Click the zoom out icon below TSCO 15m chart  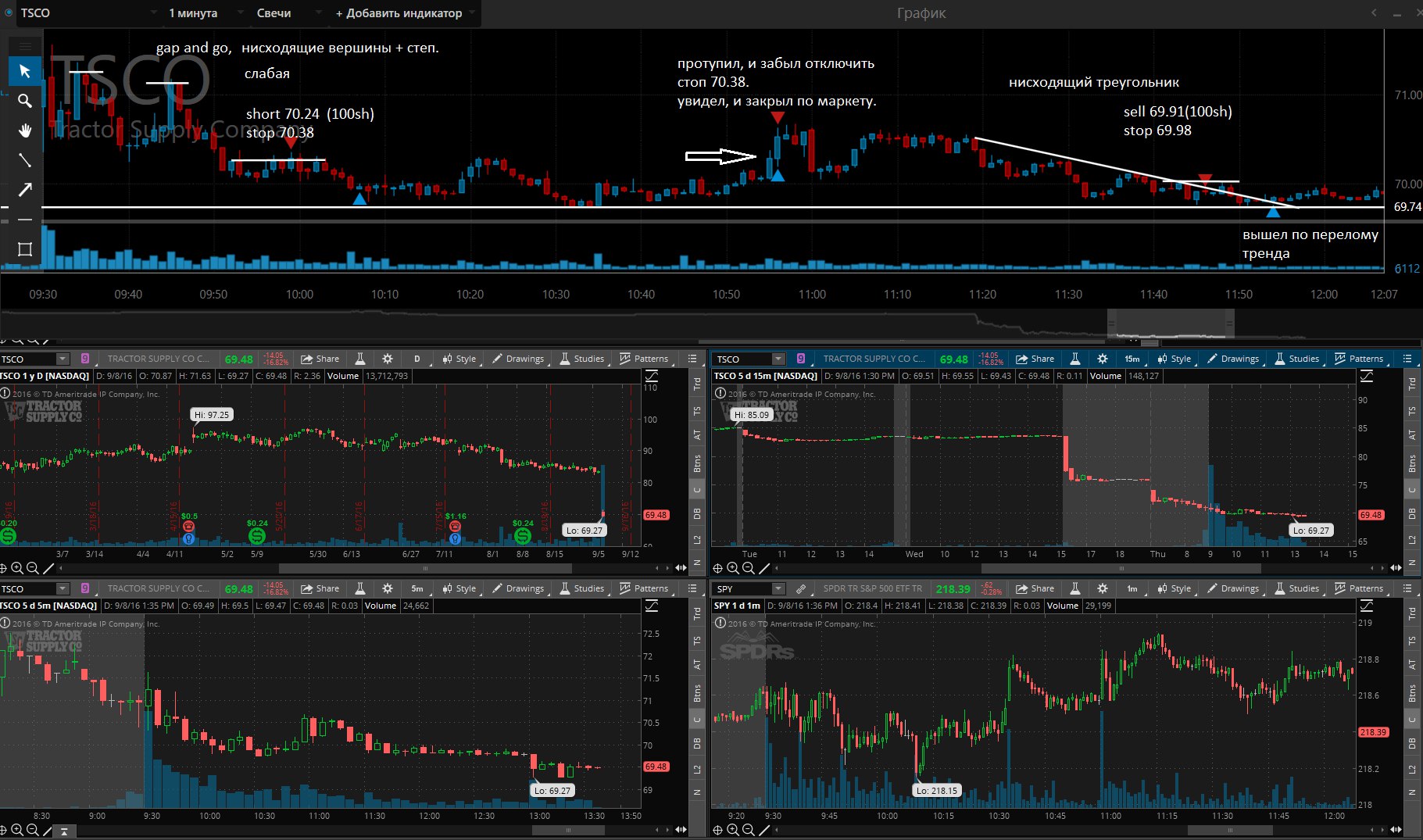tap(749, 568)
